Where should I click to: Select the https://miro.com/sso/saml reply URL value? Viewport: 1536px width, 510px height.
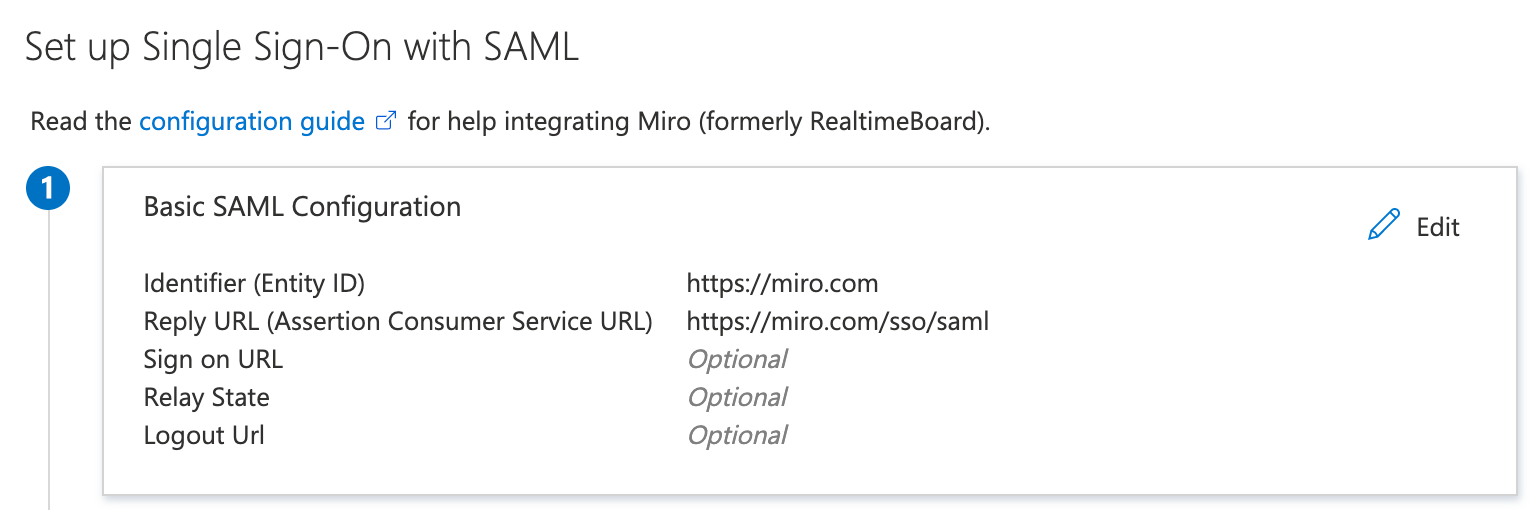pyautogui.click(x=837, y=322)
